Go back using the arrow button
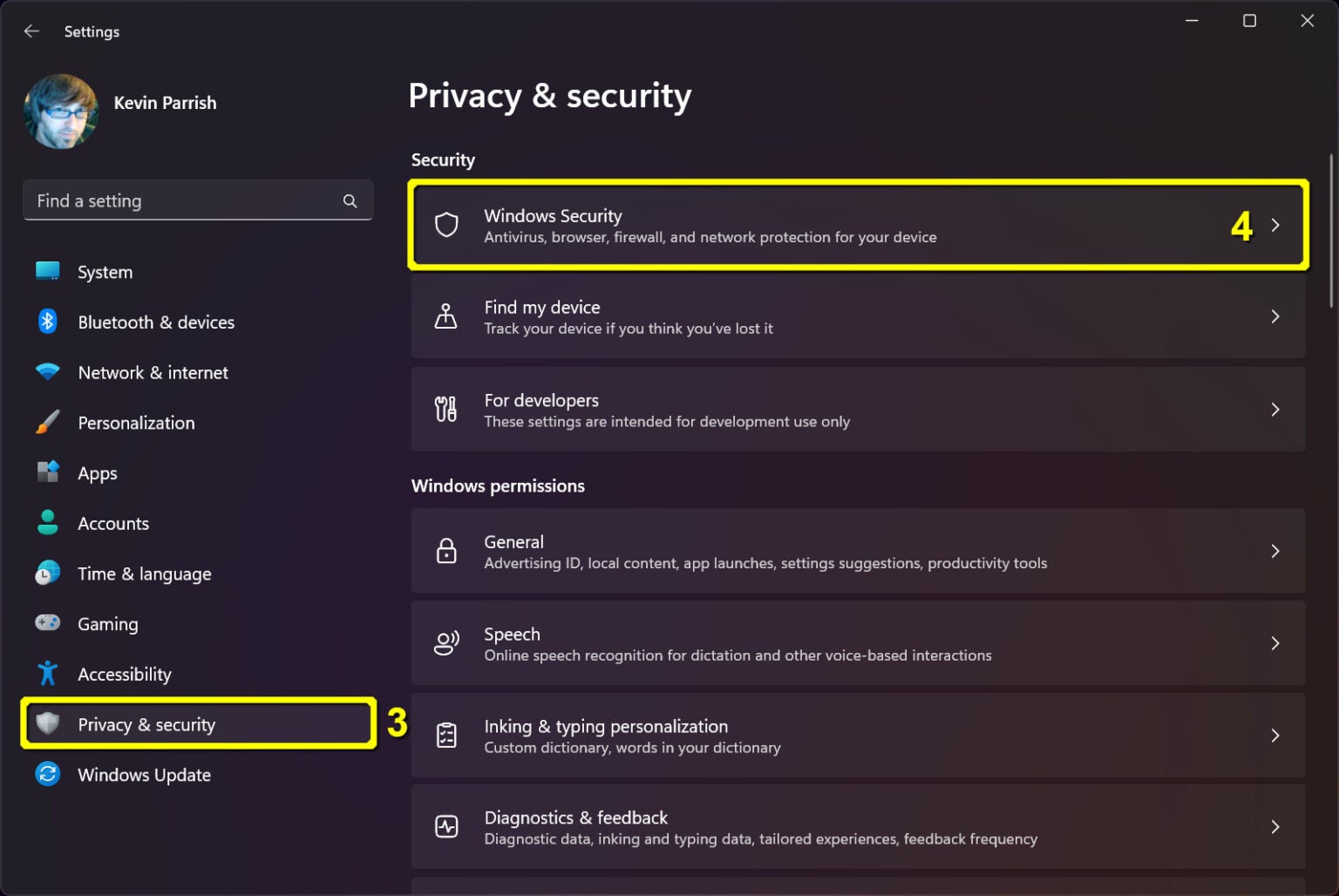This screenshot has height=896, width=1339. (31, 31)
